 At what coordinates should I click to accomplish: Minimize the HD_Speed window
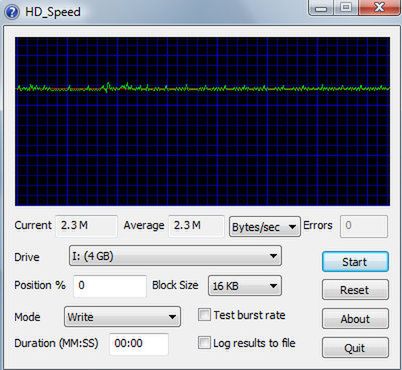pyautogui.click(x=321, y=8)
